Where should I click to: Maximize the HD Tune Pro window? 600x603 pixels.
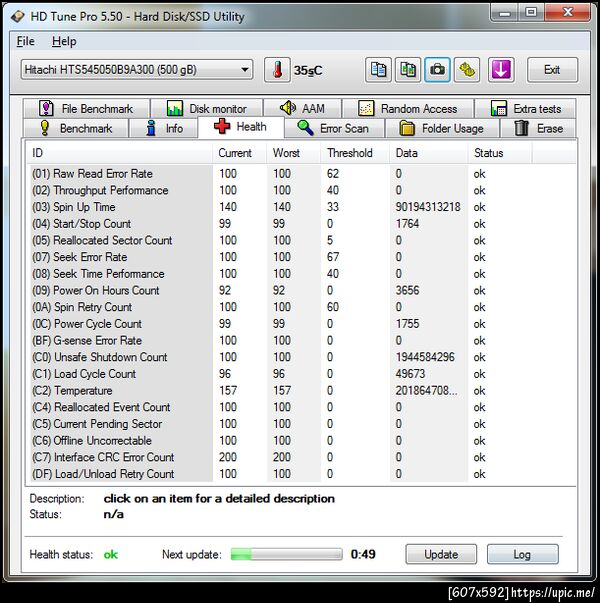[x=531, y=13]
